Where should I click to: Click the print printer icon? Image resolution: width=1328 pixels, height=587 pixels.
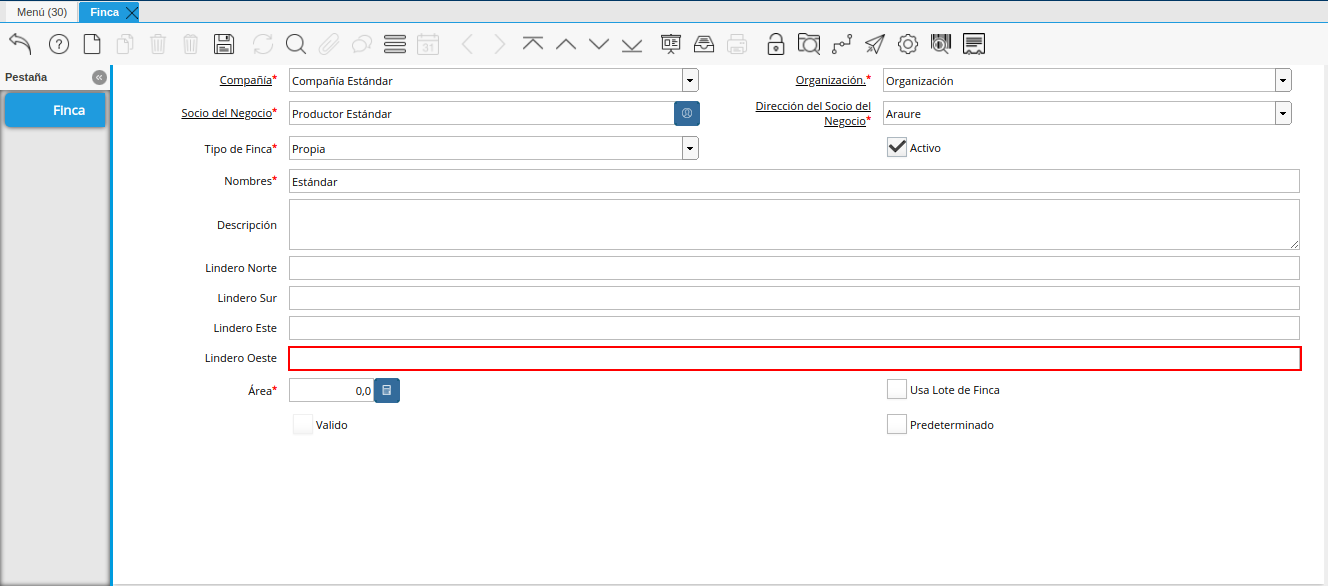[737, 44]
